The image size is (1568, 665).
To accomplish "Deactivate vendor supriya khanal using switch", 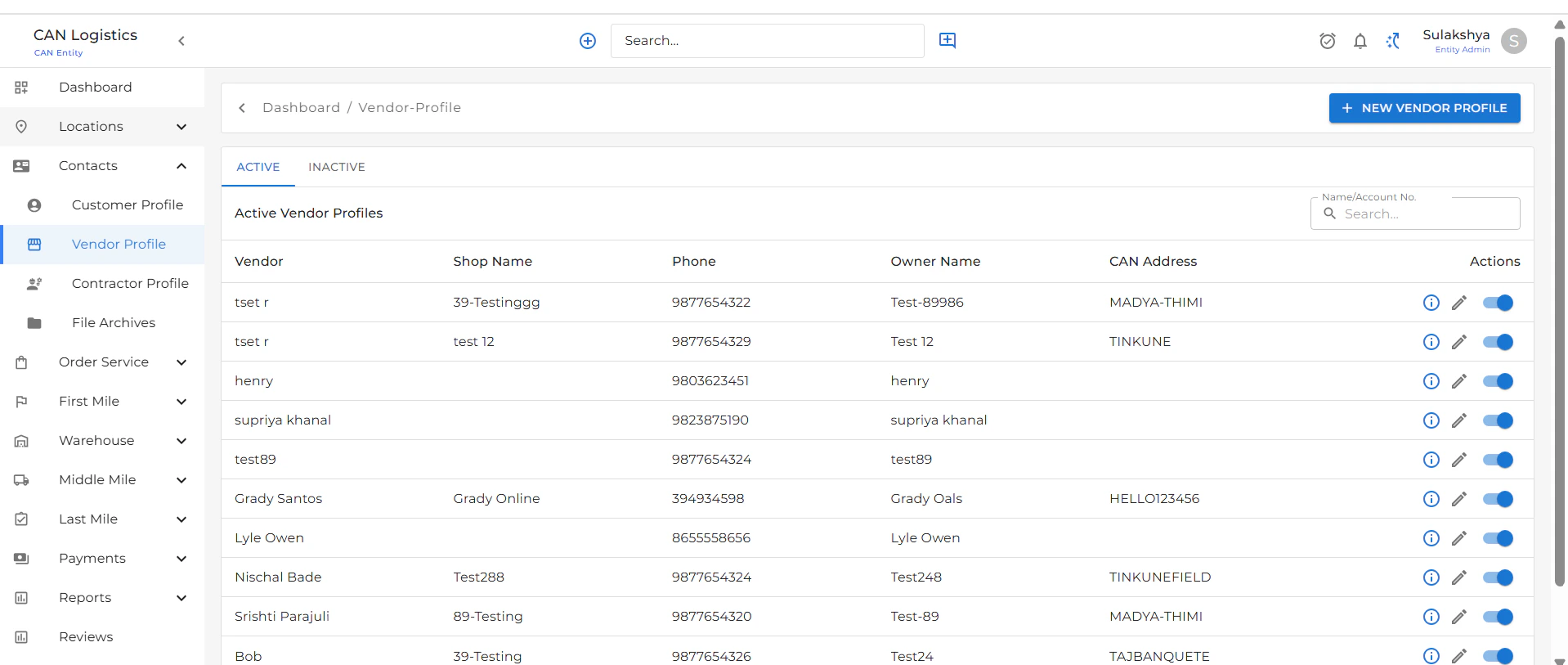I will 1499,420.
